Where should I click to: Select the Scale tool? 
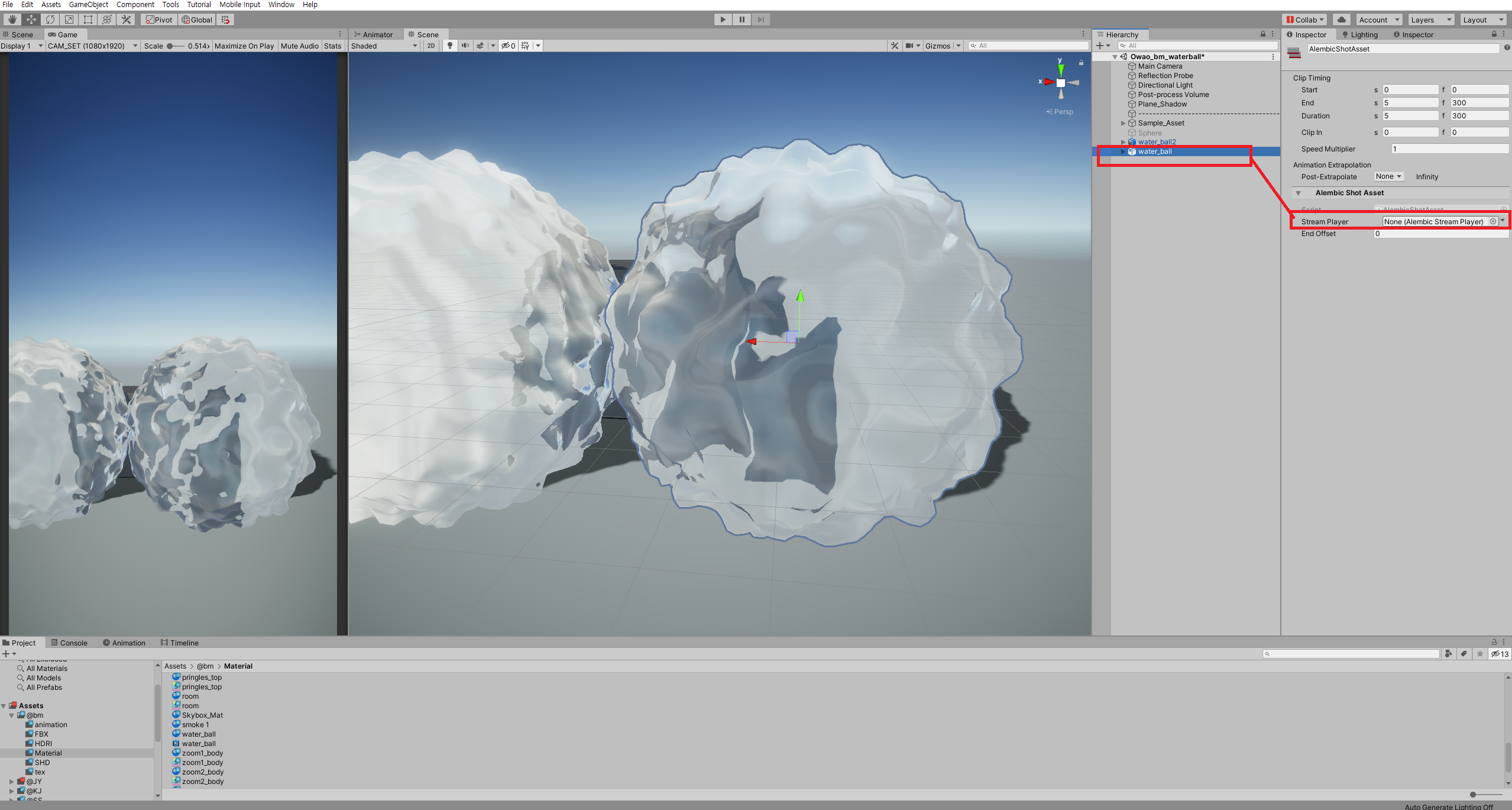click(x=69, y=20)
